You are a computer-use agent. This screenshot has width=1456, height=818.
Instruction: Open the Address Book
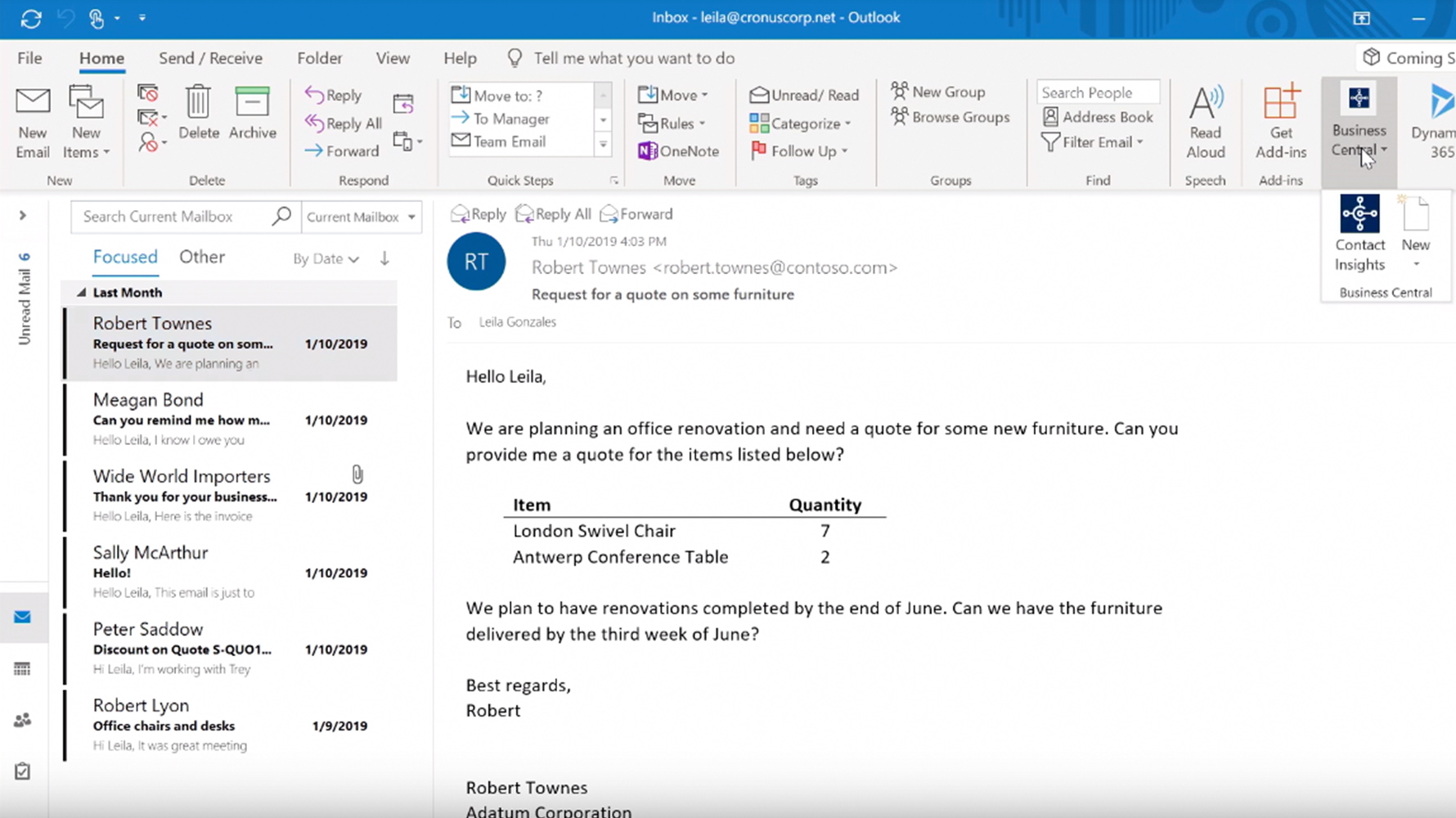tap(1097, 117)
